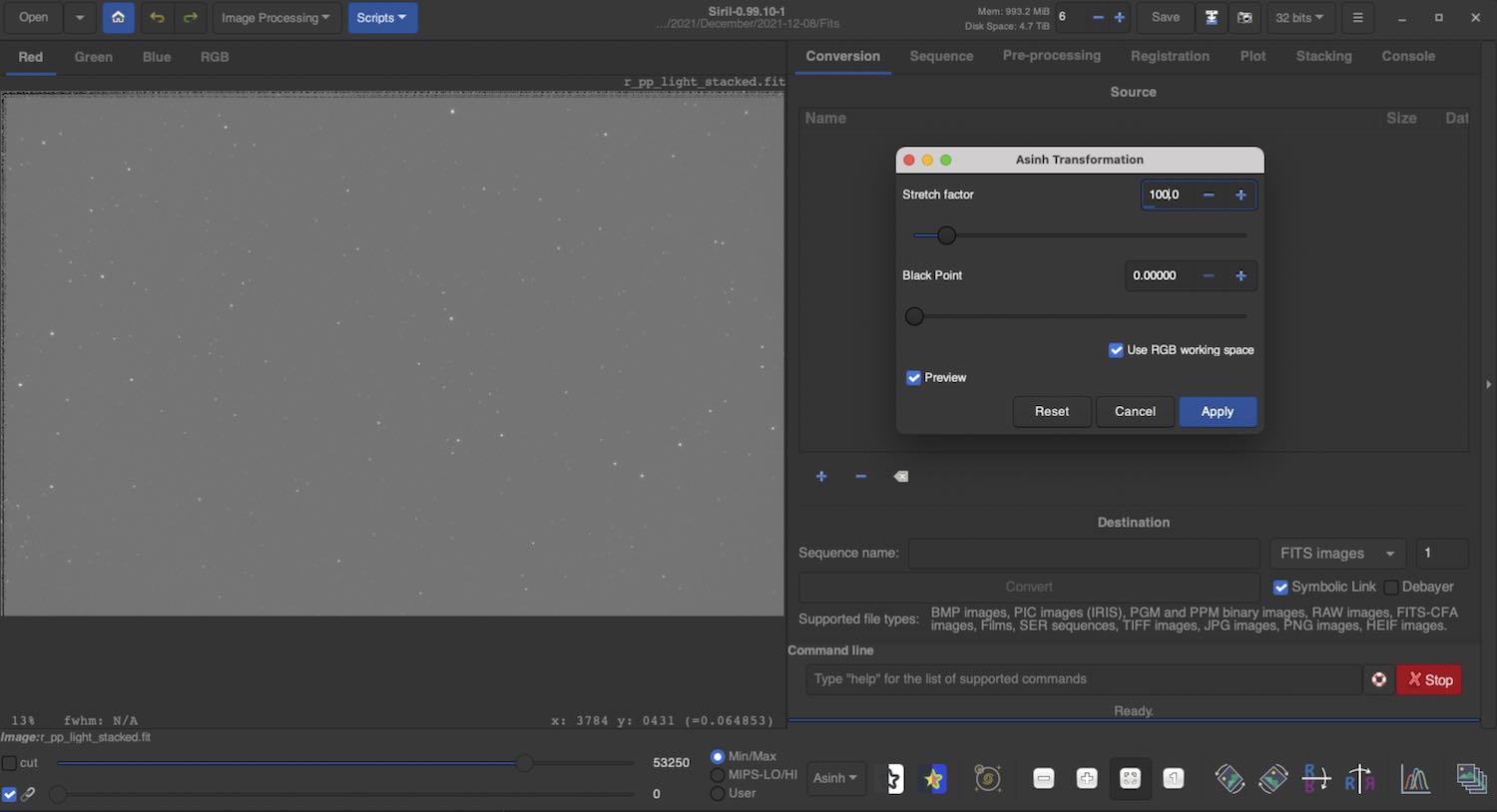Select the Green channel tab
The image size is (1497, 812).
coord(93,57)
